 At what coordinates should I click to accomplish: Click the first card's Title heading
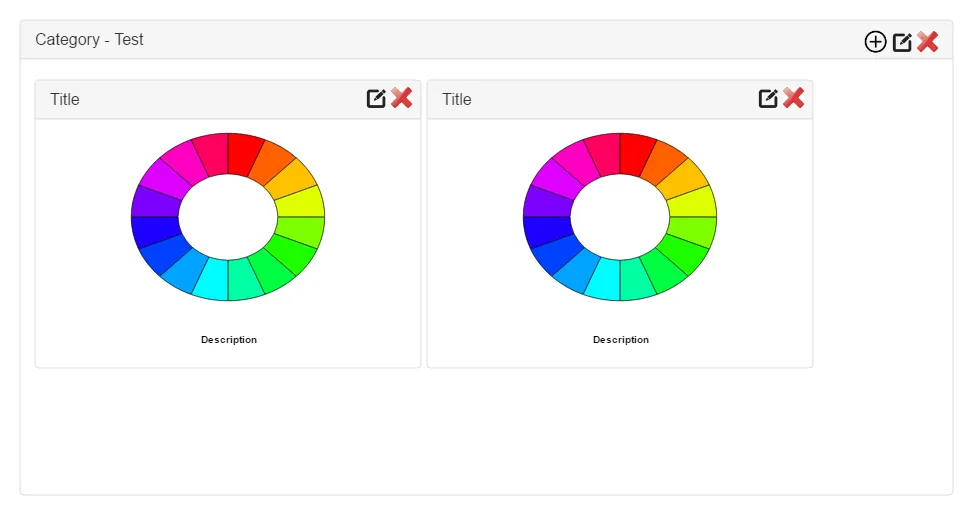click(65, 99)
